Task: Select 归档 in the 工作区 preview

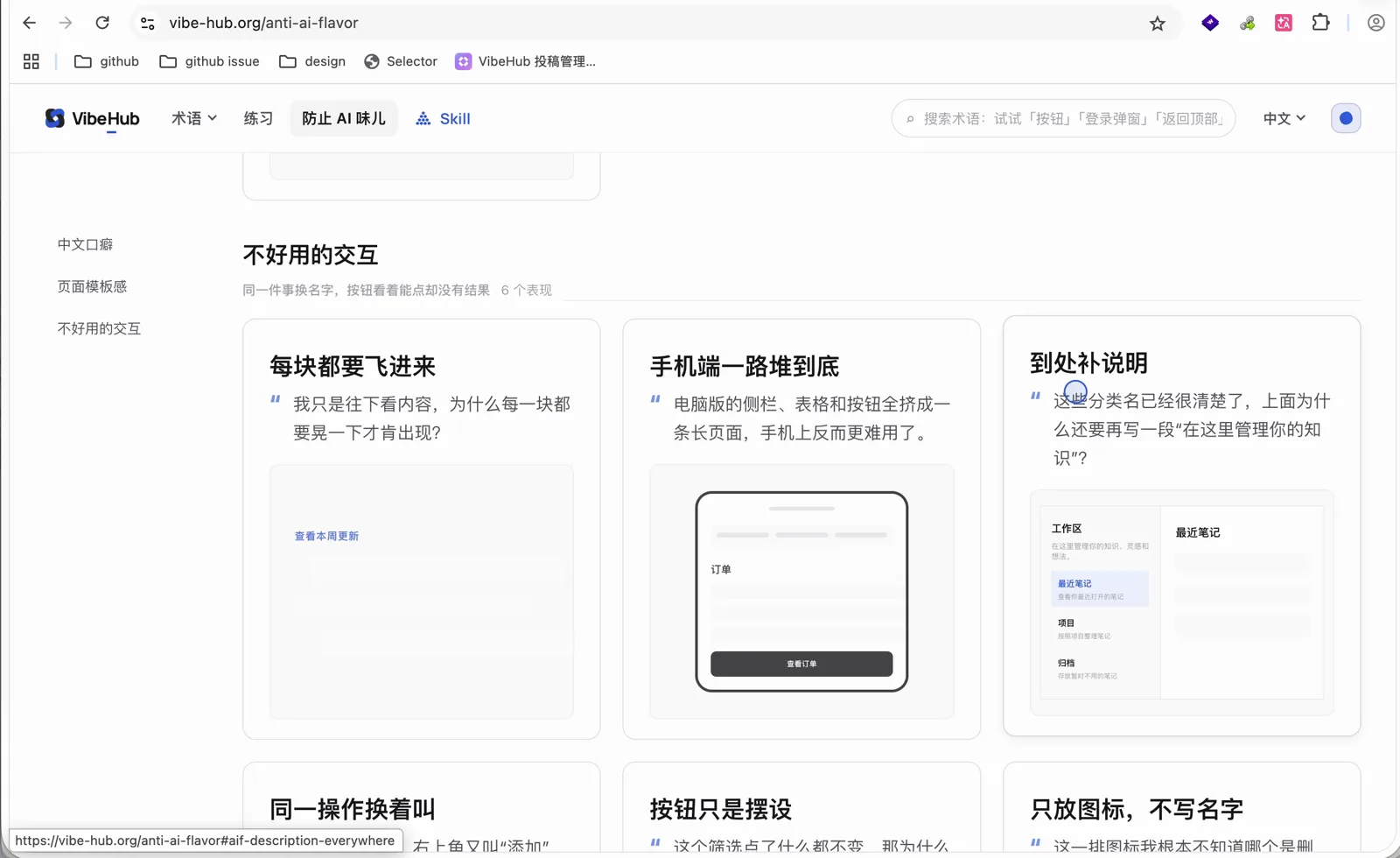Action: click(x=1100, y=669)
